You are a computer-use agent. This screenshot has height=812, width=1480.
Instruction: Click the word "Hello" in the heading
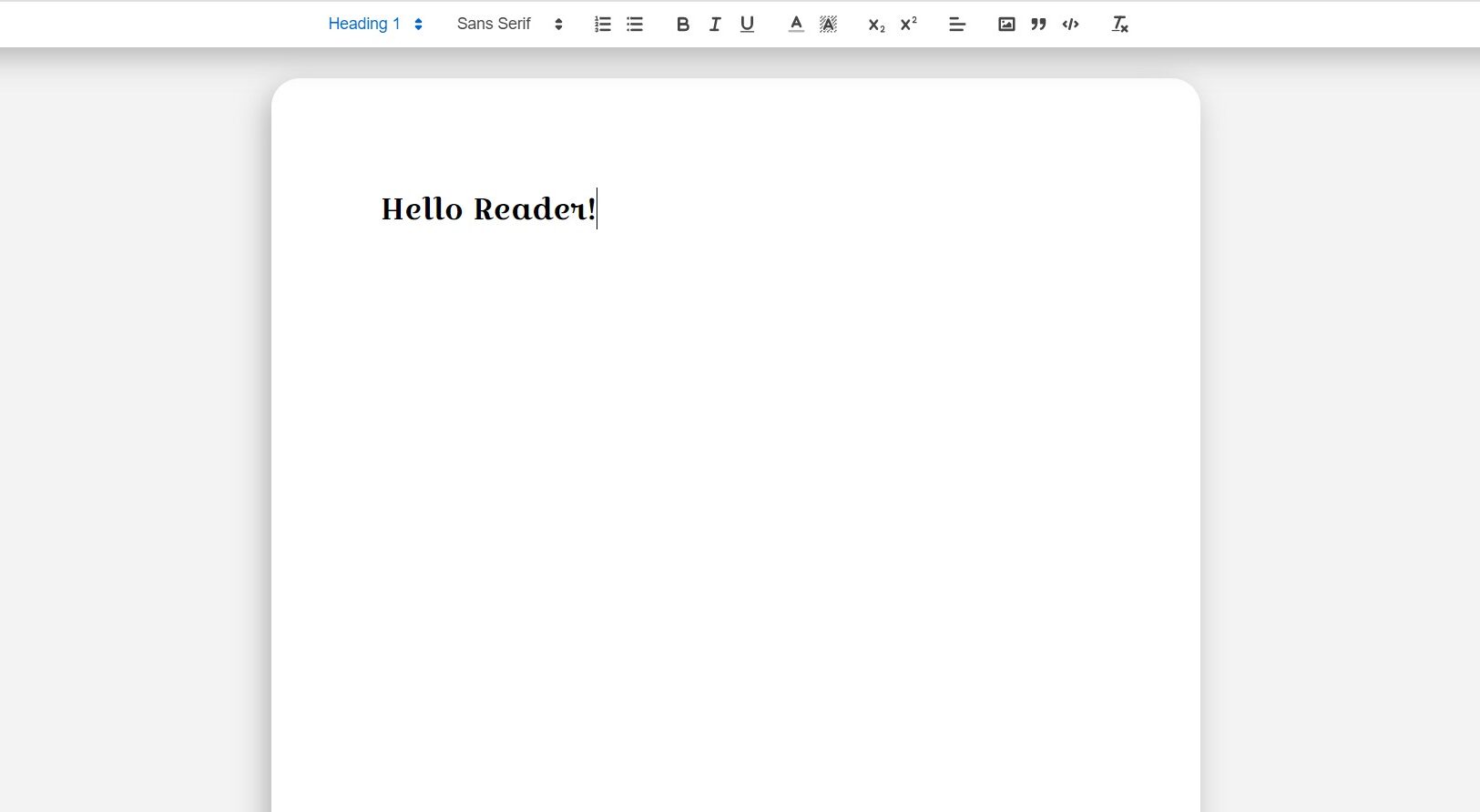click(x=422, y=209)
